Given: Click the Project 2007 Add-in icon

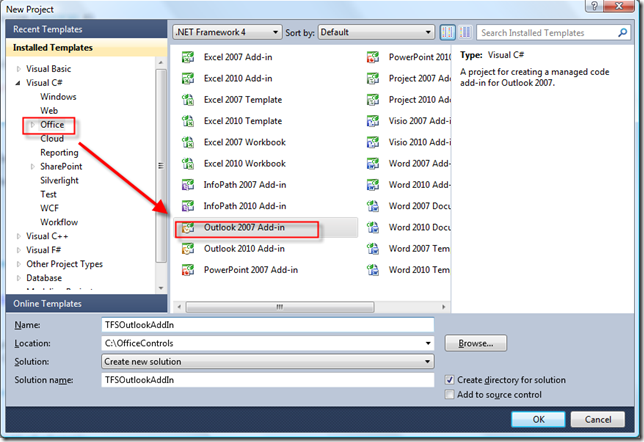Looking at the screenshot, I should coord(373,78).
